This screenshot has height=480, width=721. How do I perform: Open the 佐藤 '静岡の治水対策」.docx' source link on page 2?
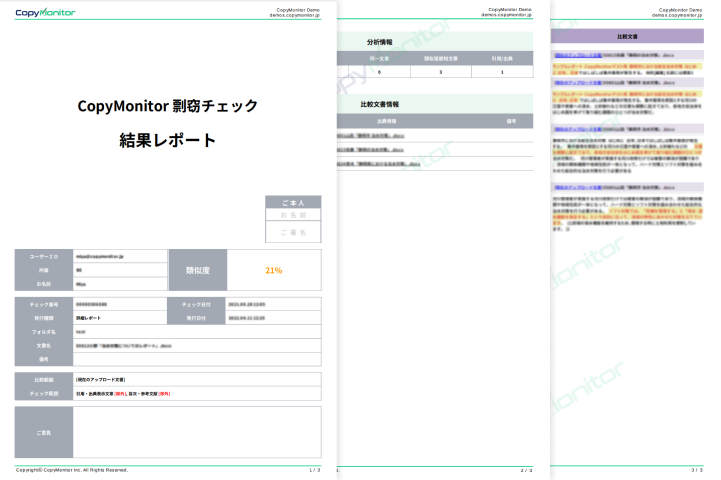tap(370, 149)
